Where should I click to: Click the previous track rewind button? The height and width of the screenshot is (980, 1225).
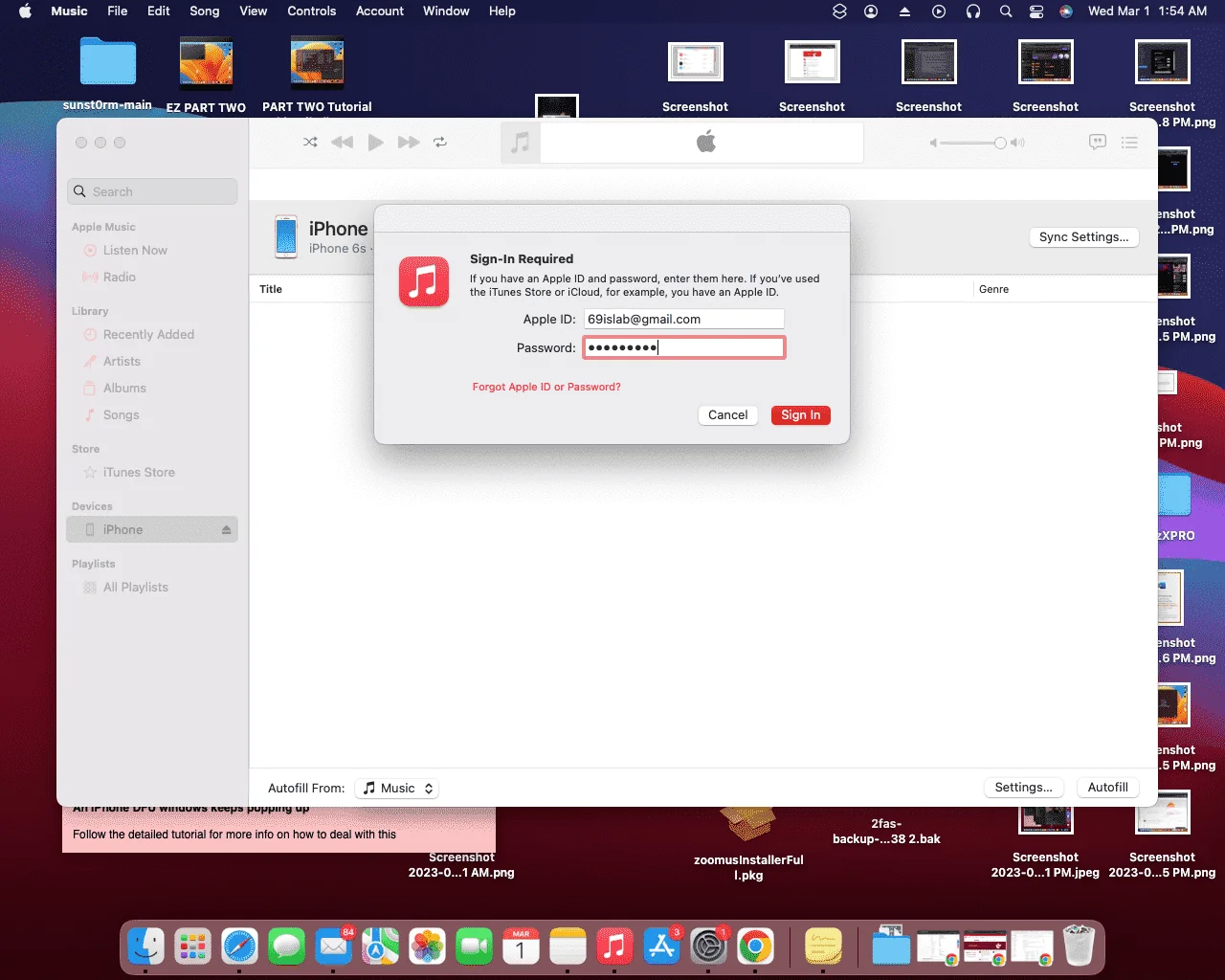pyautogui.click(x=342, y=142)
